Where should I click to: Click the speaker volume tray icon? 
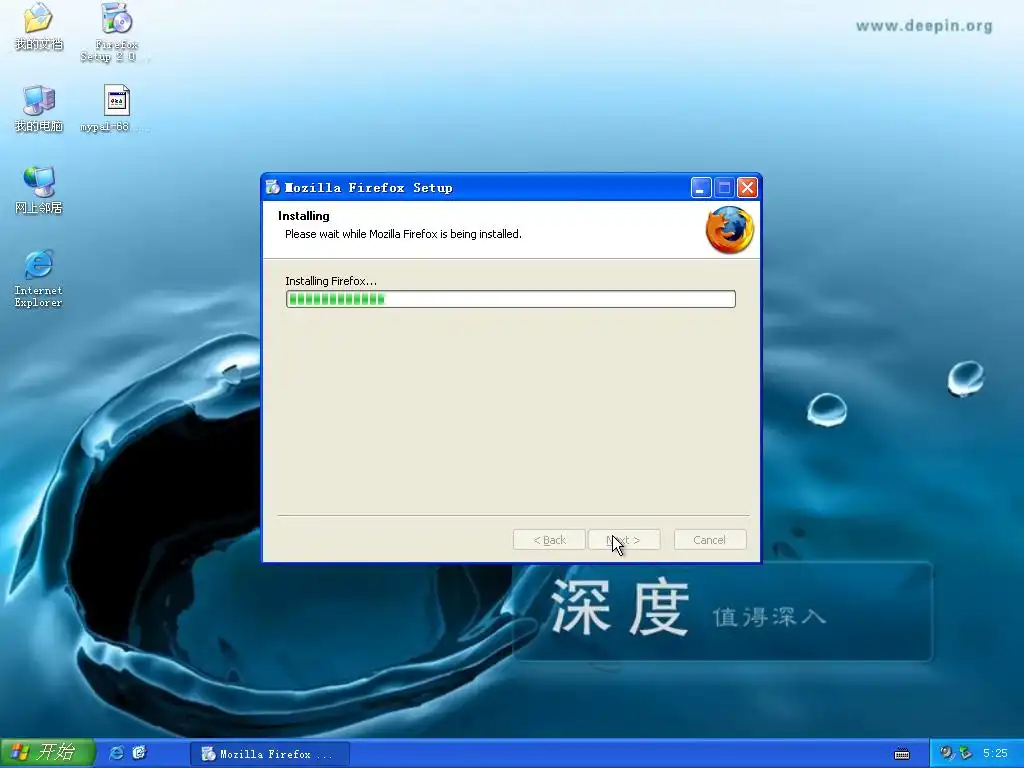coord(946,753)
